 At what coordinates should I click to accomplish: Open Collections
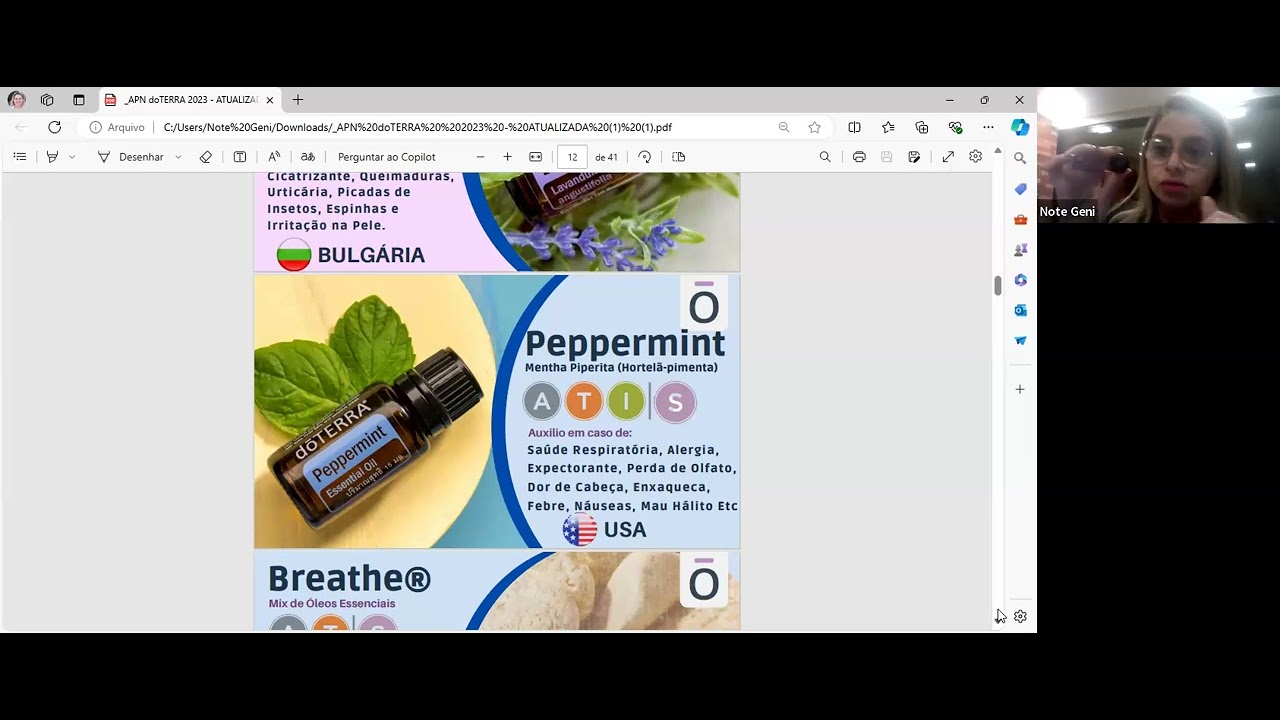tap(922, 127)
